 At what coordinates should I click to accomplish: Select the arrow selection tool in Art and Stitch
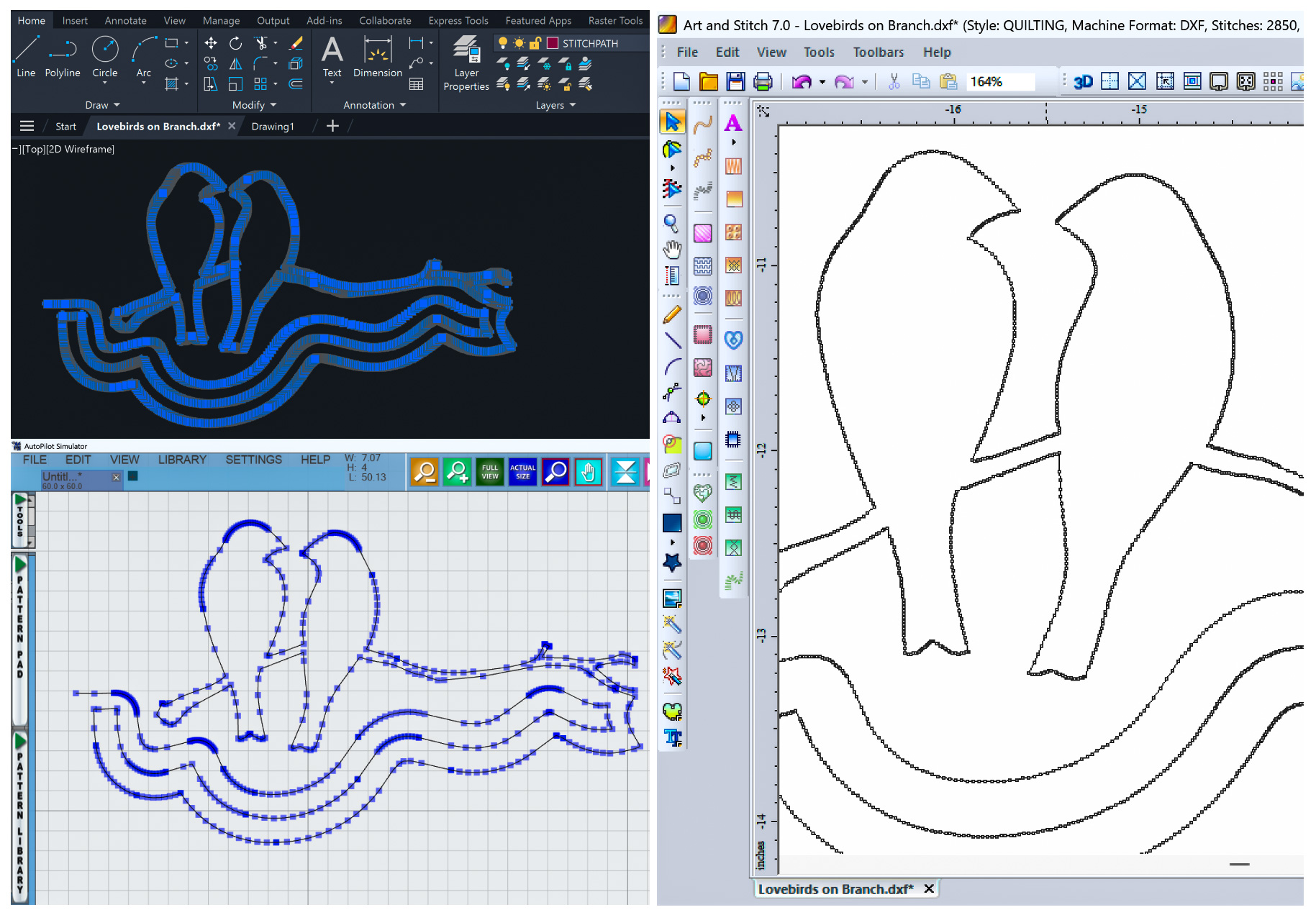point(672,122)
